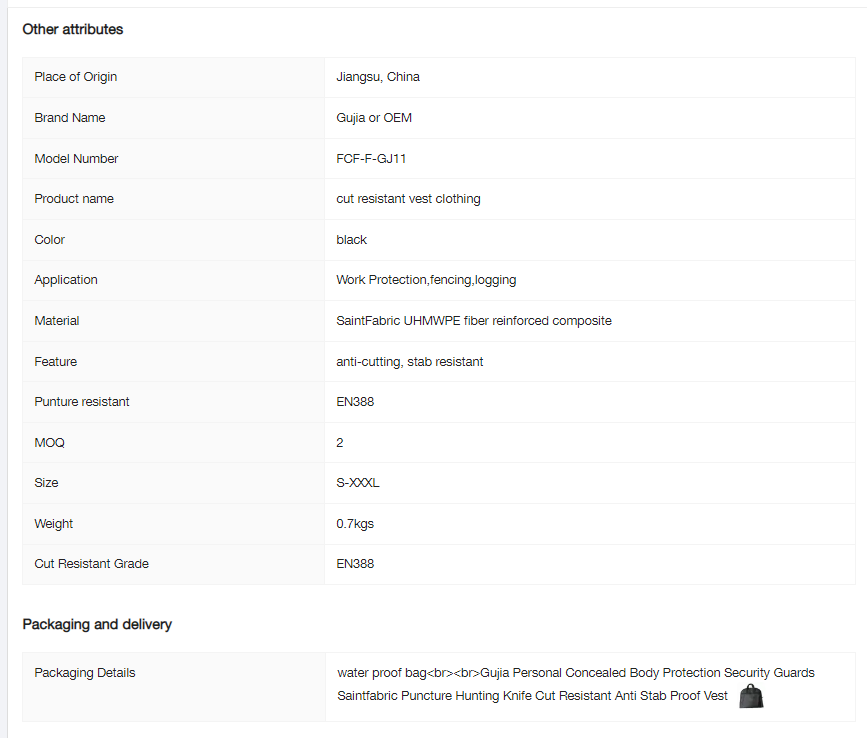Image resolution: width=867 pixels, height=738 pixels.
Task: Click the "Packaging Details" label
Action: click(x=85, y=673)
